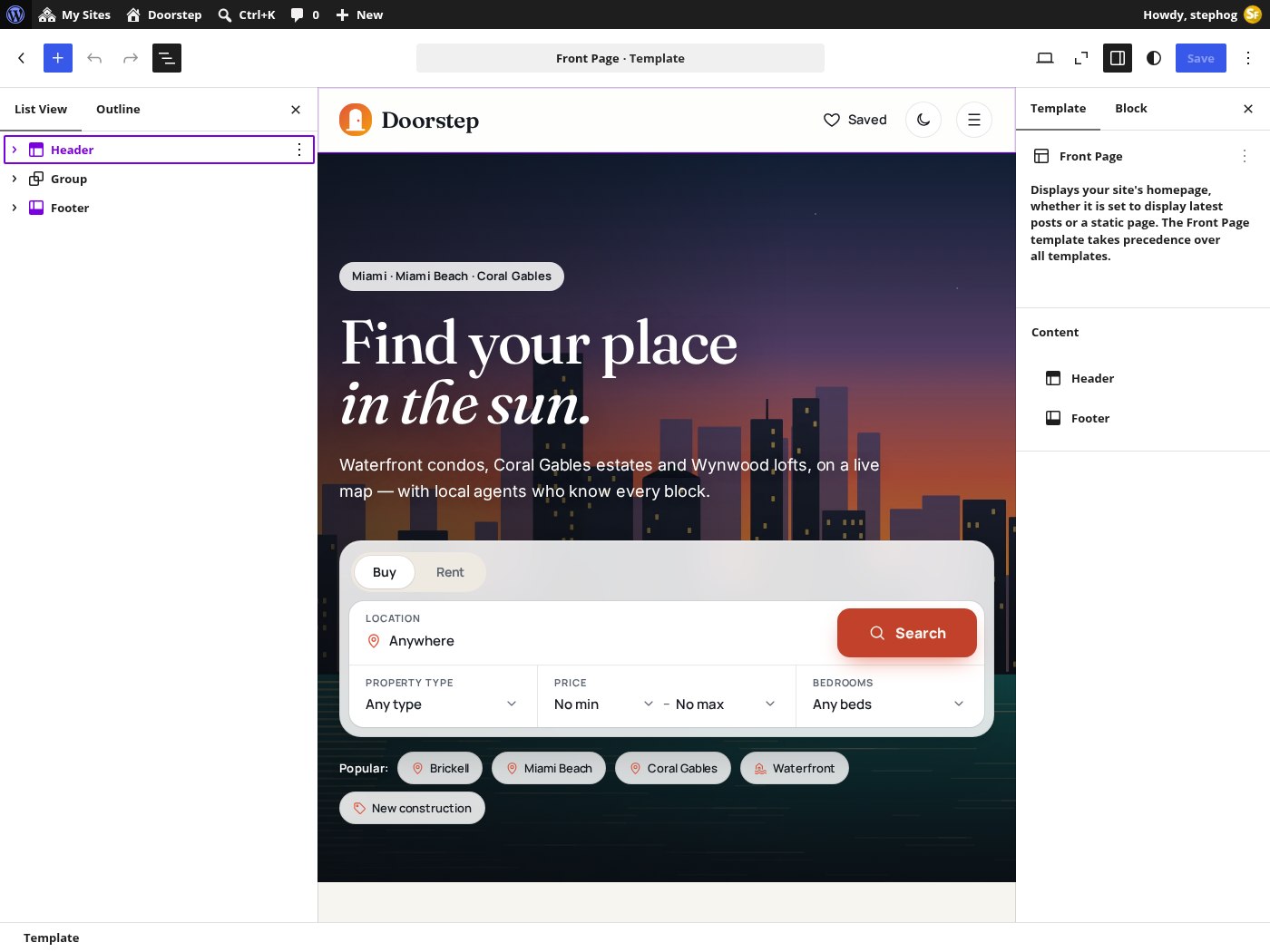Open Front Page template actions menu
Screen dimensions: 1270x952
[x=1245, y=156]
